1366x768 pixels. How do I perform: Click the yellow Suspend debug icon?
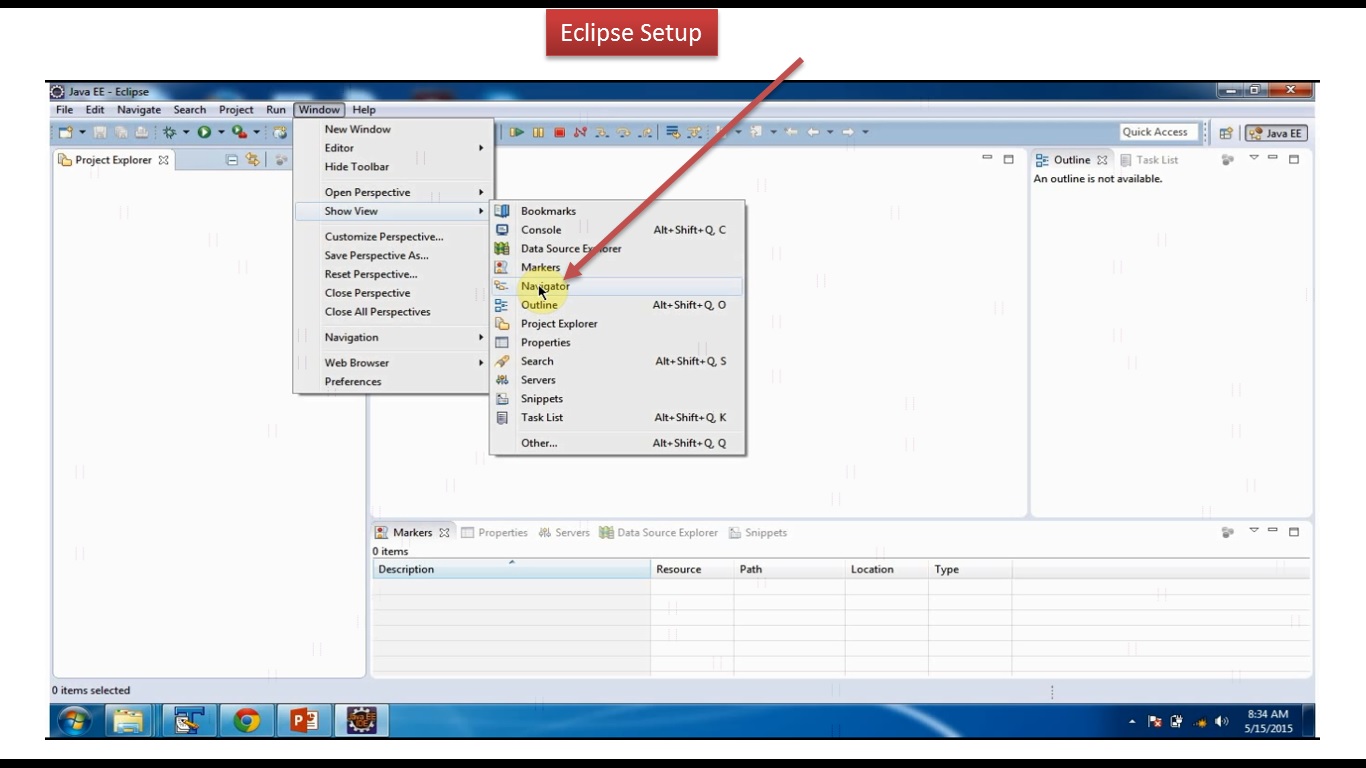point(538,132)
